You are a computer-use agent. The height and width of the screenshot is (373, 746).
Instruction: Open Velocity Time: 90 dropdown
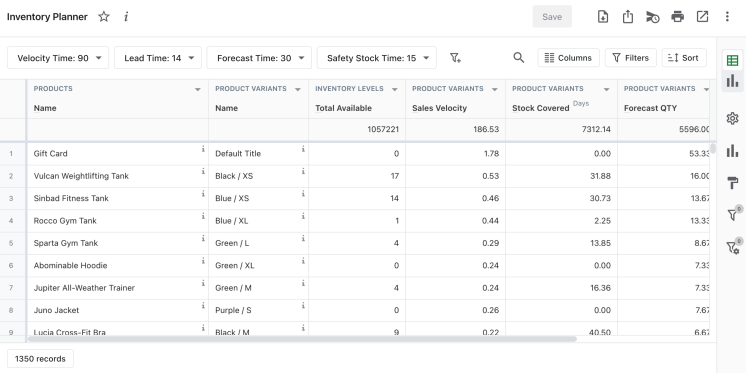tap(58, 58)
